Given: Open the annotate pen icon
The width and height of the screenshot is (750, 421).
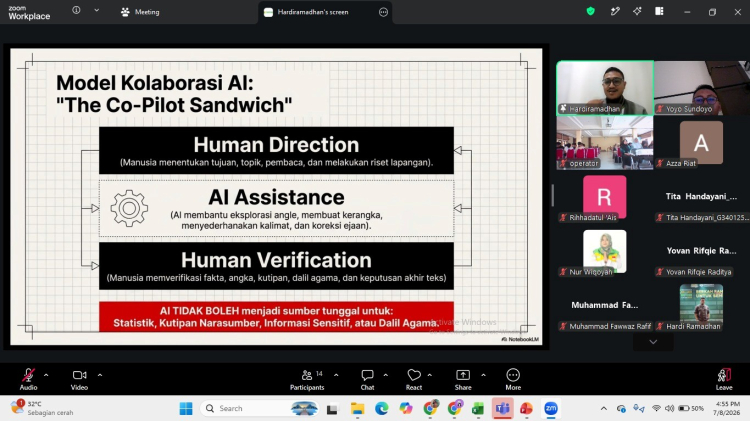Looking at the screenshot, I should pyautogui.click(x=615, y=11).
